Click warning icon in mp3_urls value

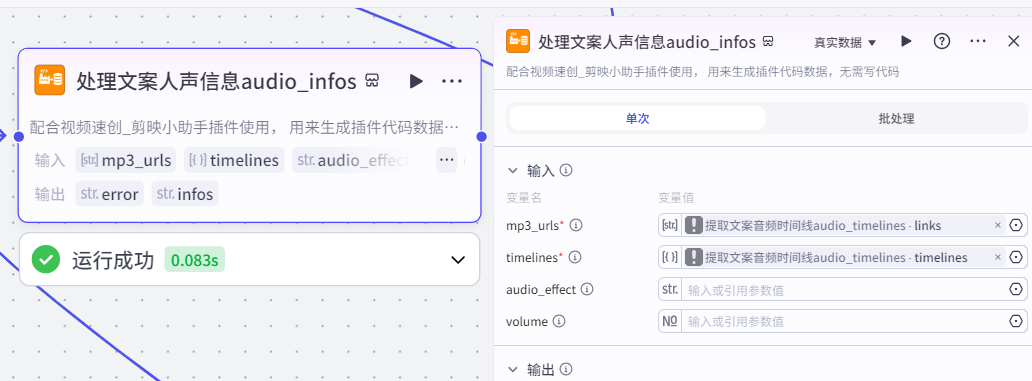pyautogui.click(x=694, y=225)
